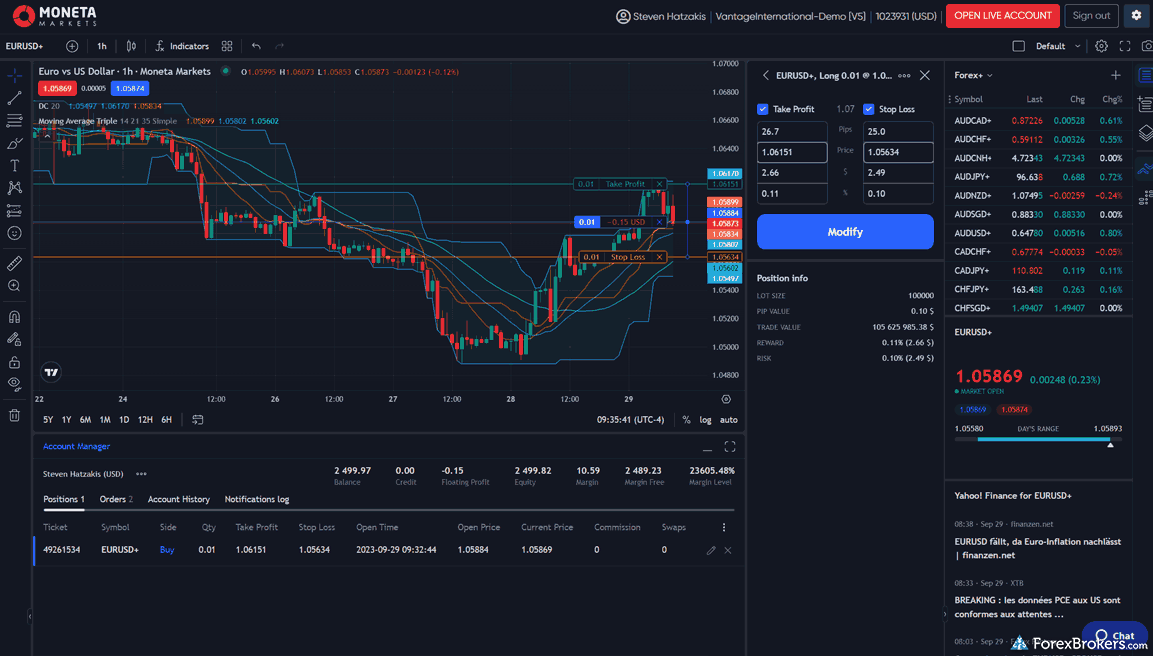Select the zoom in tool
The width and height of the screenshot is (1153, 656).
(x=14, y=286)
